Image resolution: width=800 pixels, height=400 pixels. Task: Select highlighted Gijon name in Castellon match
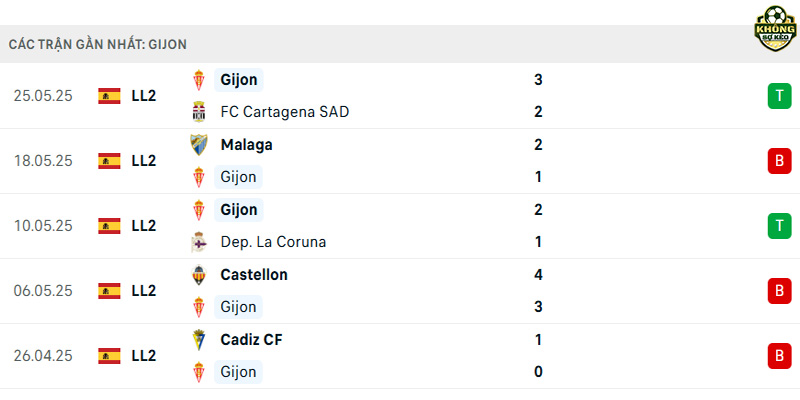coord(238,307)
